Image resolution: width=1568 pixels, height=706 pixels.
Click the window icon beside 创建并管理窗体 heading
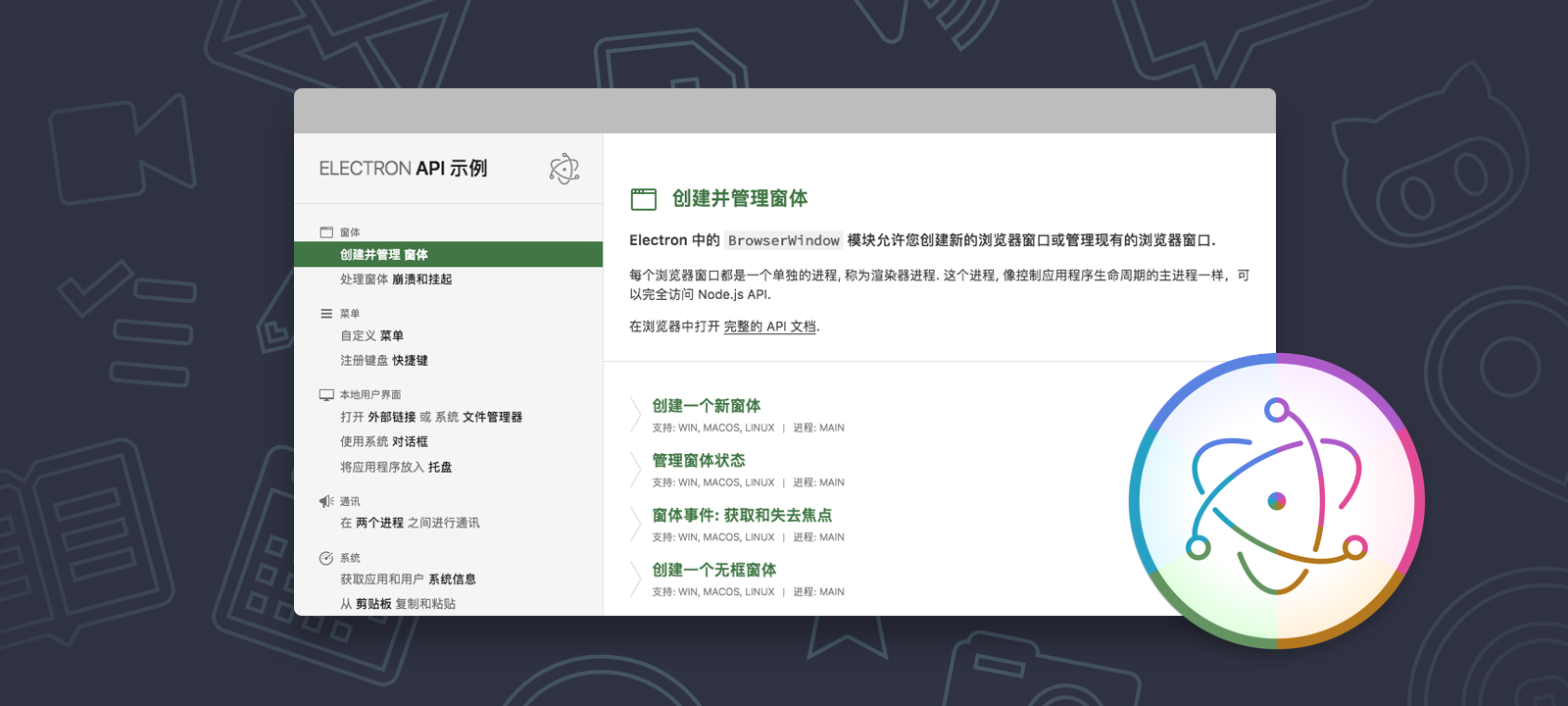coord(644,199)
